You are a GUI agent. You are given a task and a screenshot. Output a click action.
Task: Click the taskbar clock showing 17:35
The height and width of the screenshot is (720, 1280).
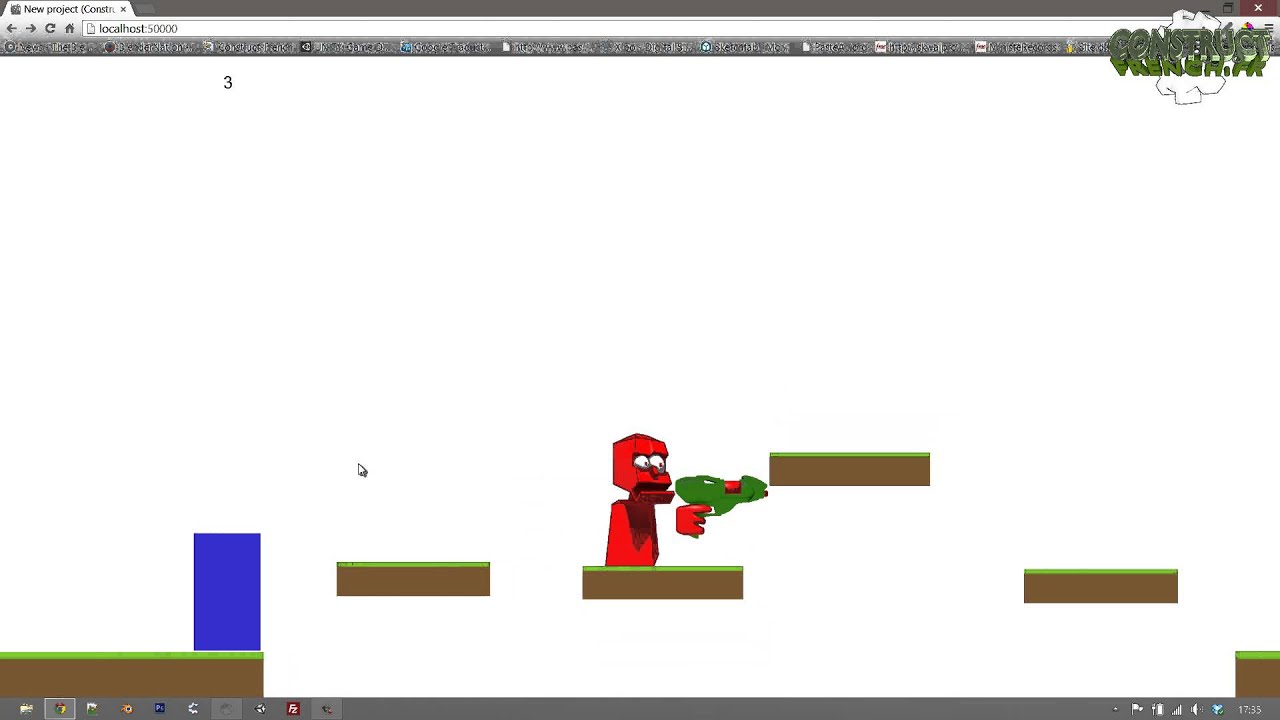point(1250,710)
